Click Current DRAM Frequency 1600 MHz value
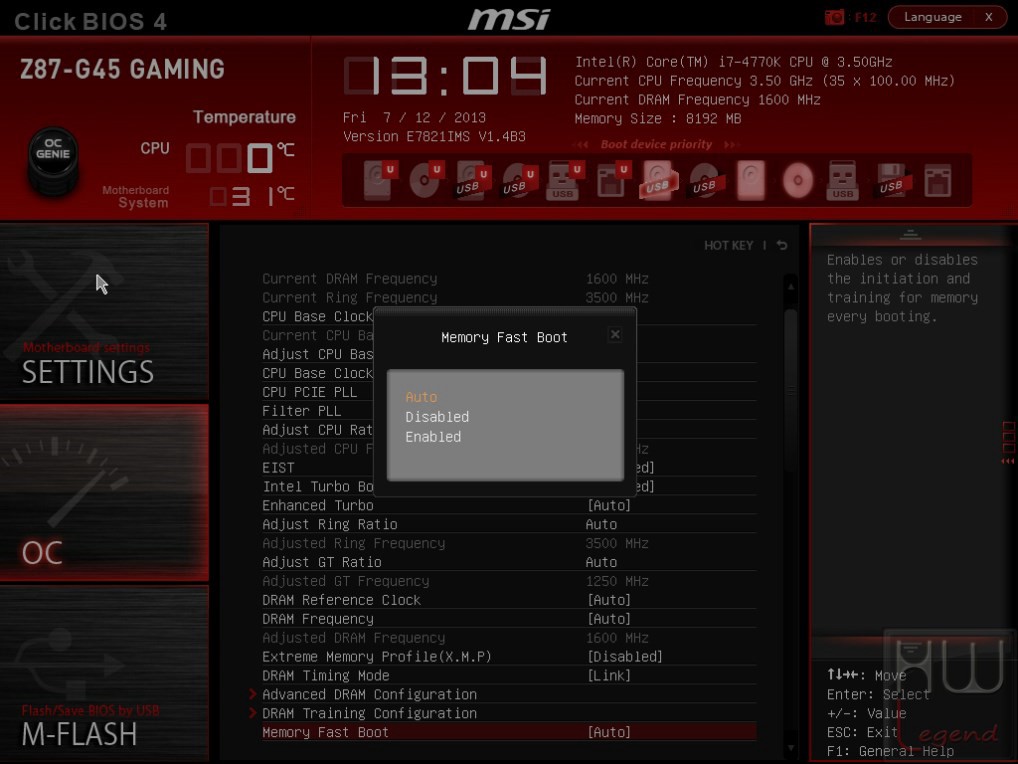This screenshot has height=764, width=1018. tap(617, 278)
